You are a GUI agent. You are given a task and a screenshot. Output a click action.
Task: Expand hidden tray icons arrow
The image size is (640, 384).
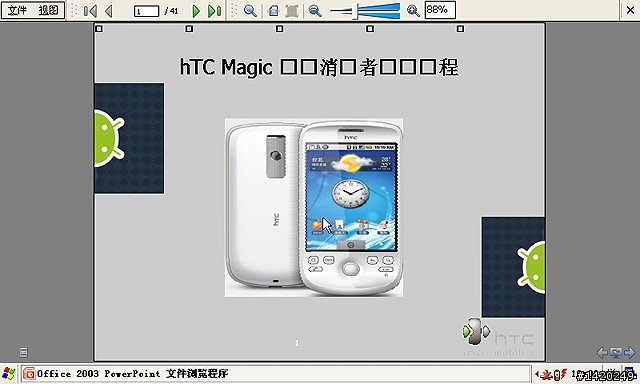pyautogui.click(x=537, y=373)
